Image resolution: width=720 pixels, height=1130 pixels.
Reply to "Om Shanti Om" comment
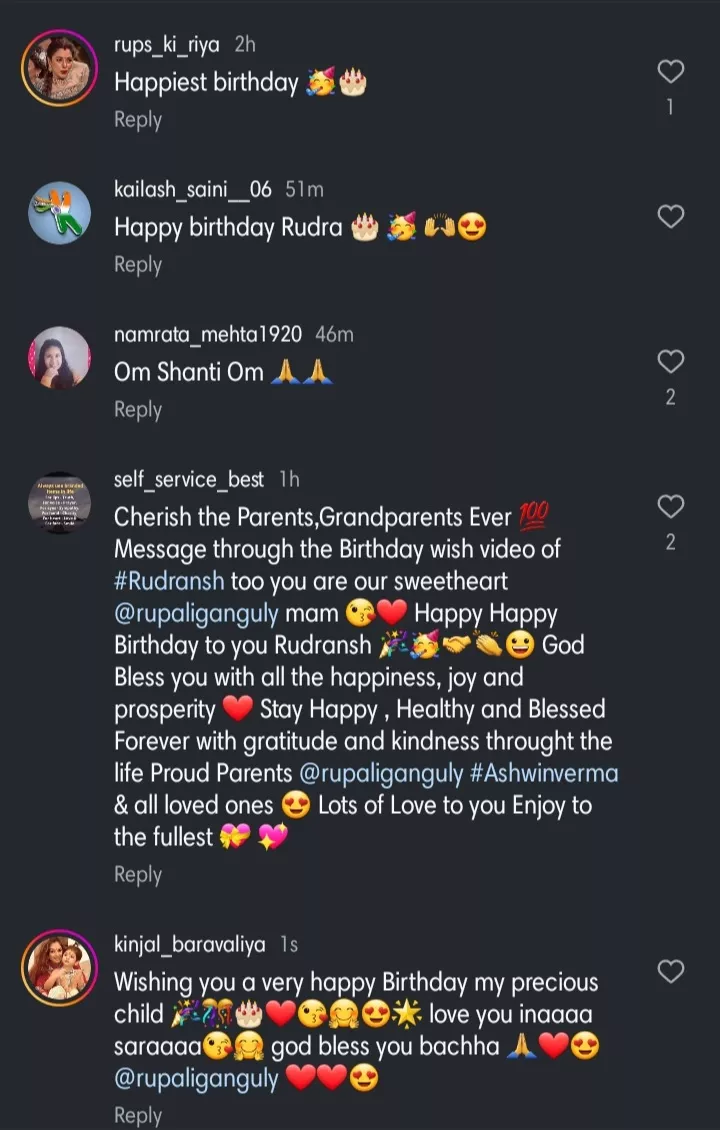138,410
